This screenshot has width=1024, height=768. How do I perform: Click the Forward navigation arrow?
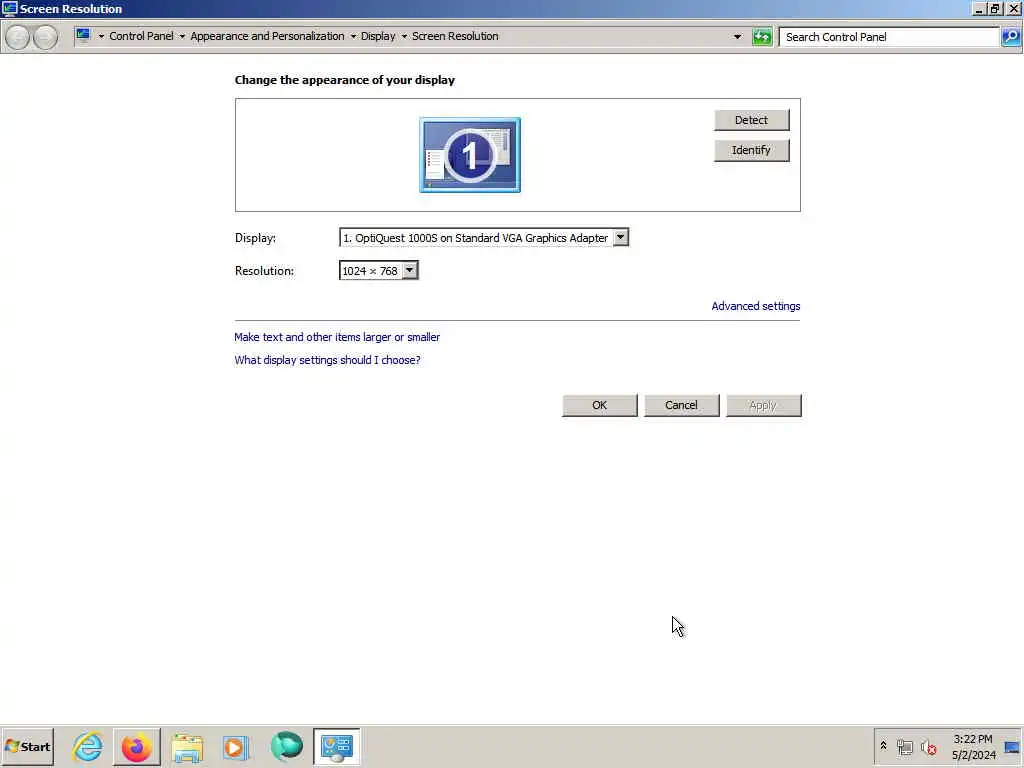(x=45, y=37)
